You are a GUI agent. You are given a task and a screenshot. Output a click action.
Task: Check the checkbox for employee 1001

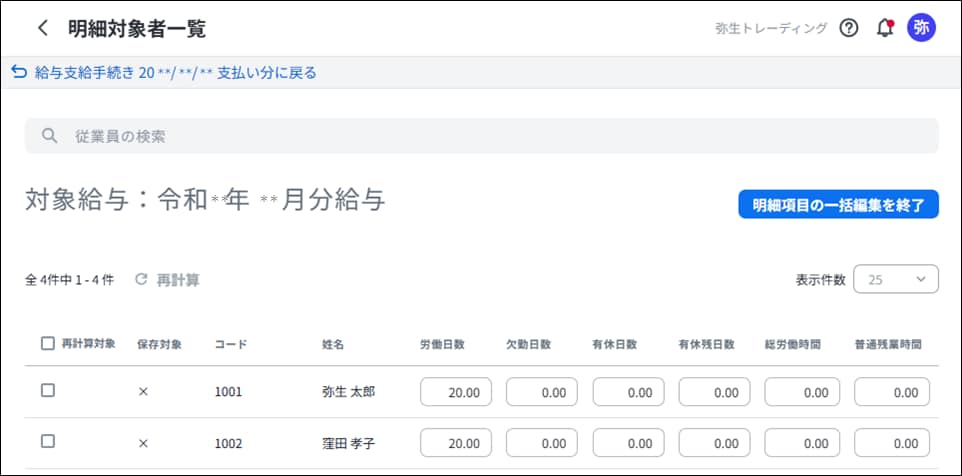tap(48, 391)
